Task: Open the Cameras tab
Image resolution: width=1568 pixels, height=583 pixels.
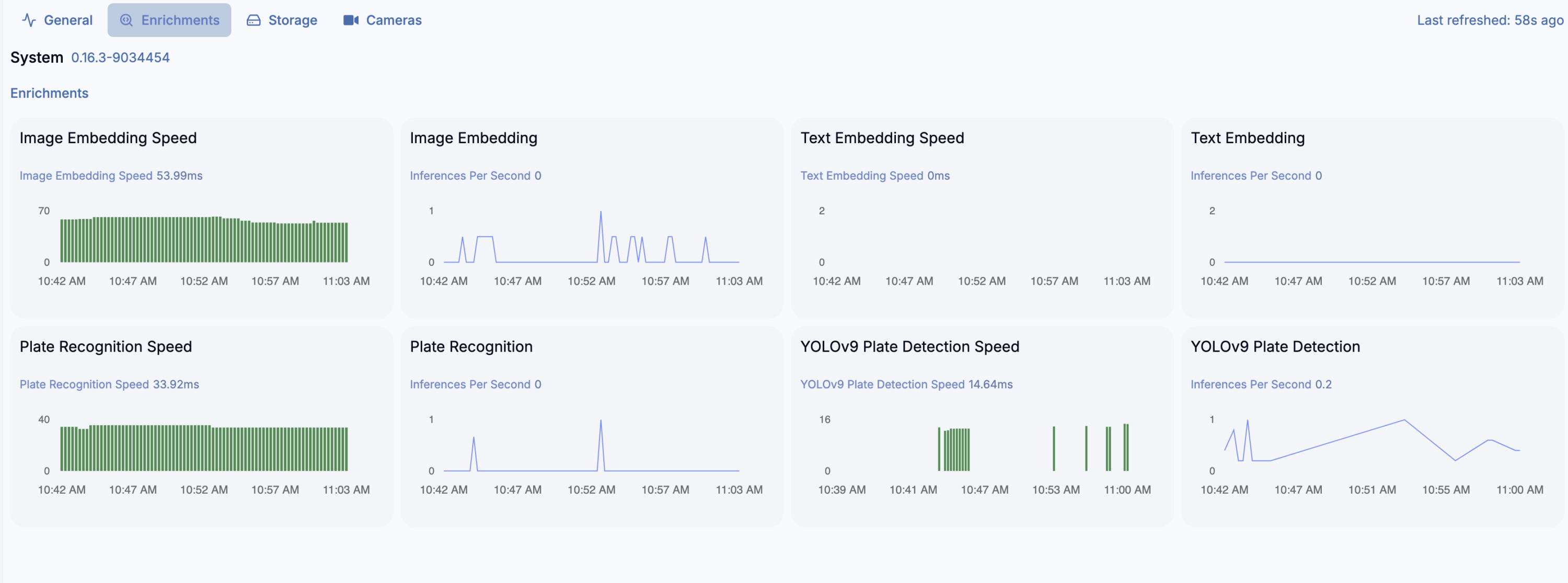Action: tap(382, 20)
